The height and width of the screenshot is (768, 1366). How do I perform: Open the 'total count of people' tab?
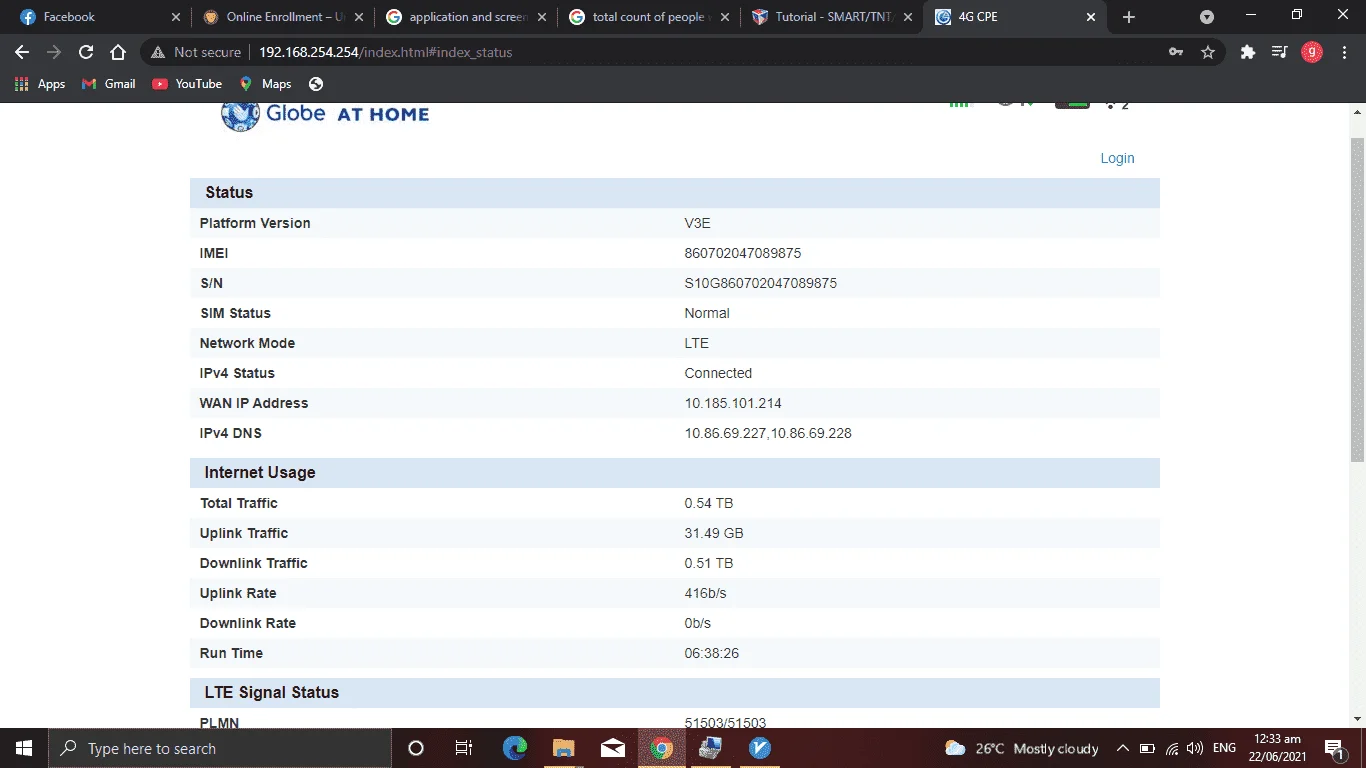[x=649, y=17]
